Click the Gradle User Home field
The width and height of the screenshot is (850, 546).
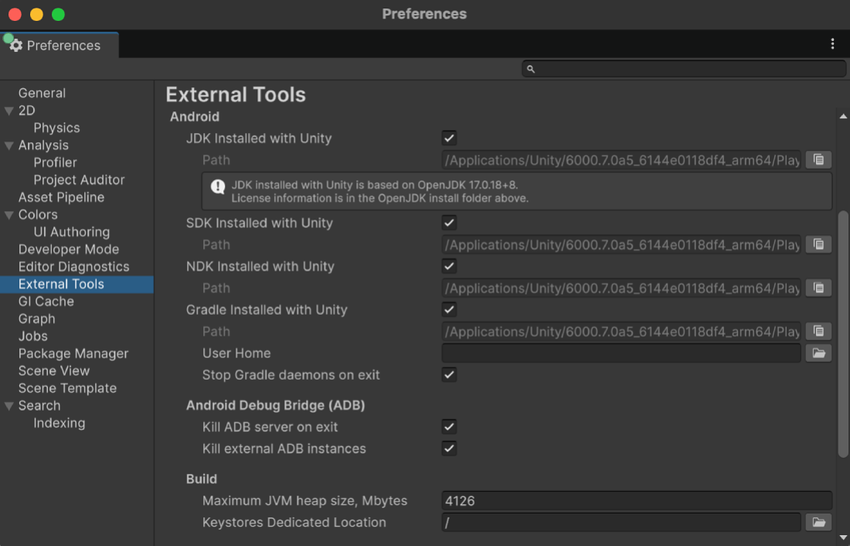pos(621,353)
